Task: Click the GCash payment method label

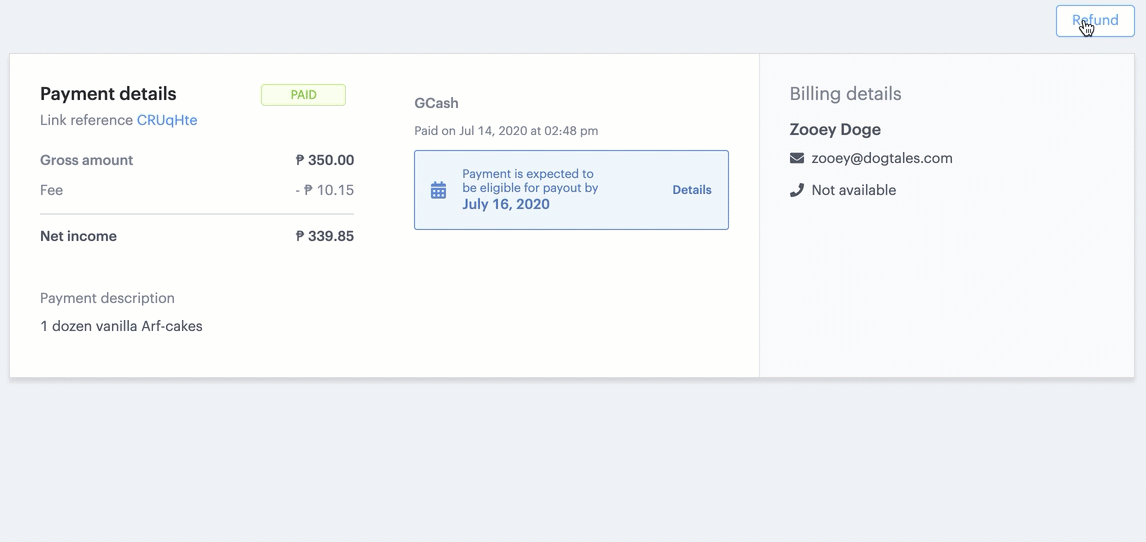Action: click(x=436, y=103)
